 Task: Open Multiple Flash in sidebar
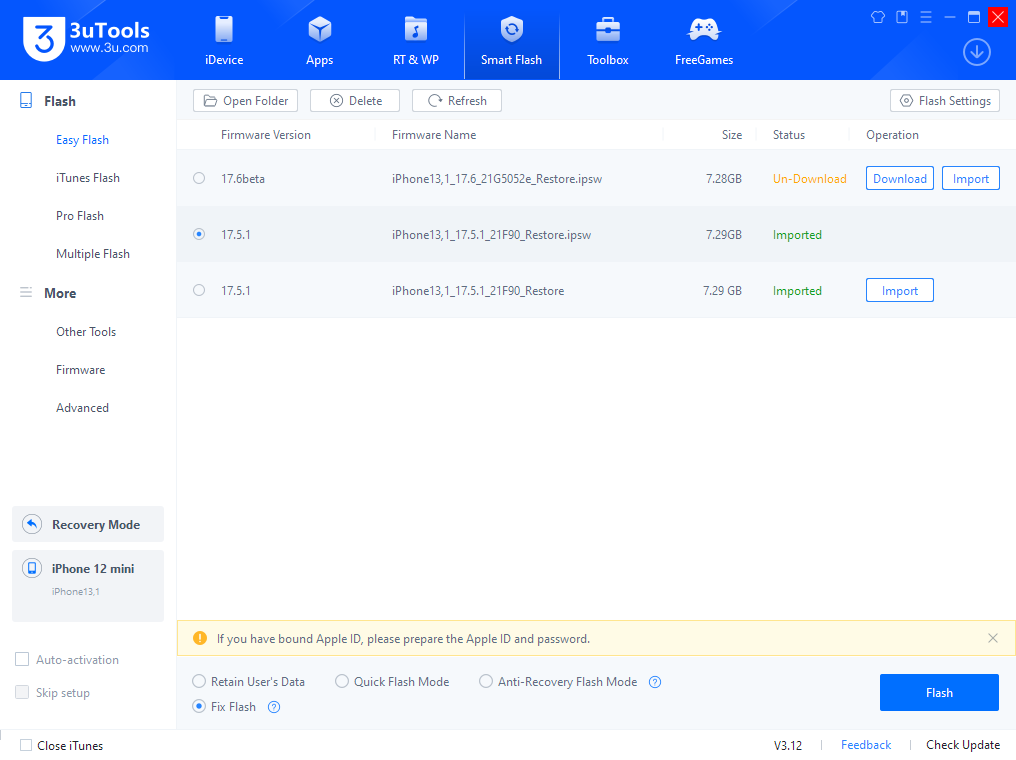[93, 254]
